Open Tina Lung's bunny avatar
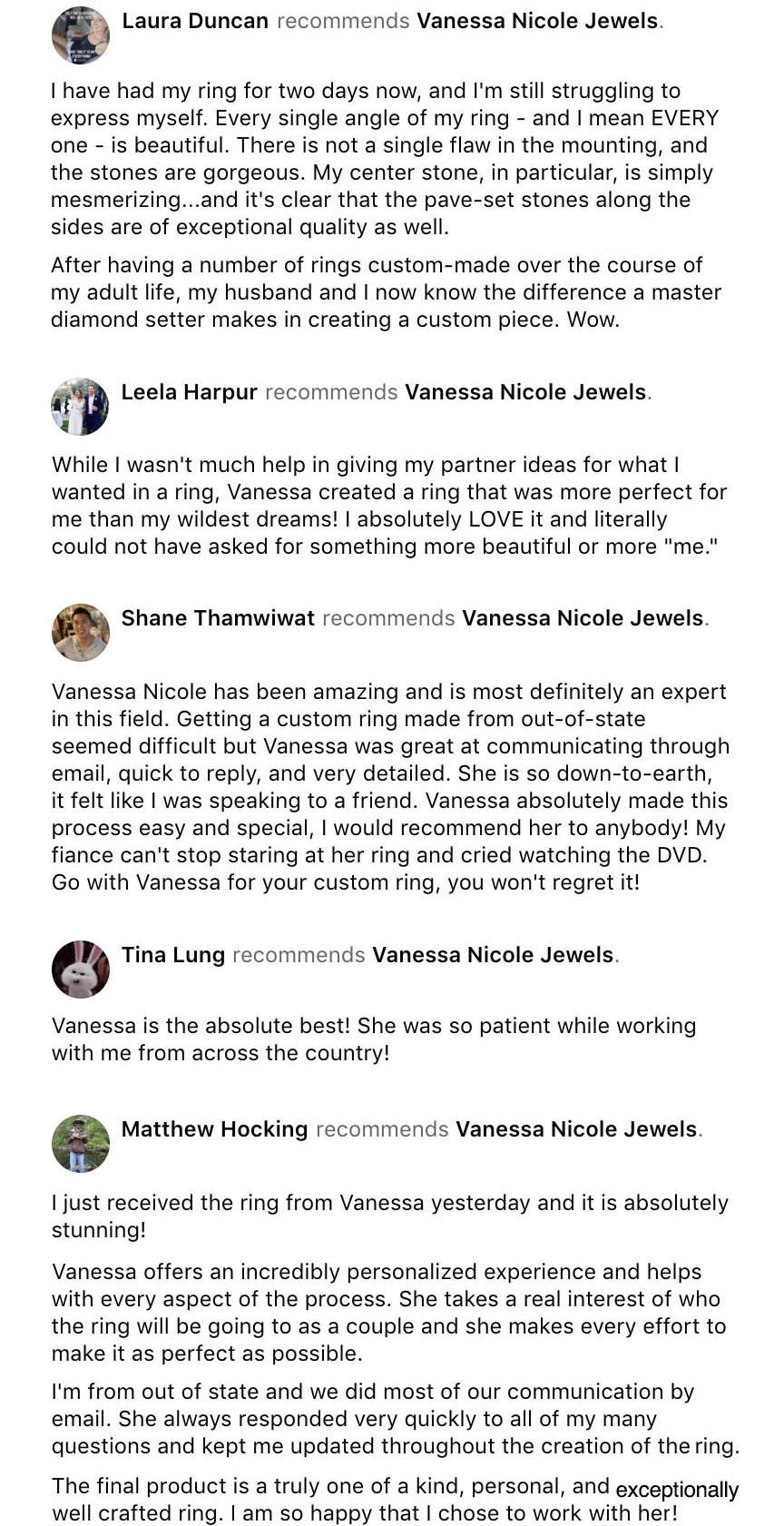This screenshot has height=1526, width=784. coord(81,970)
